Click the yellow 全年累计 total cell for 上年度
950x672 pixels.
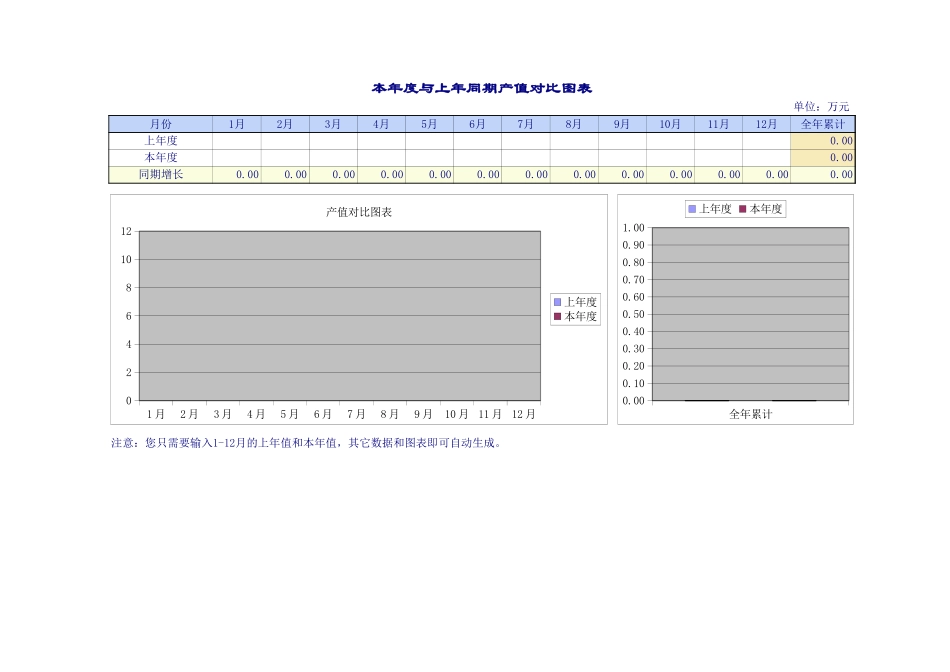pyautogui.click(x=823, y=140)
